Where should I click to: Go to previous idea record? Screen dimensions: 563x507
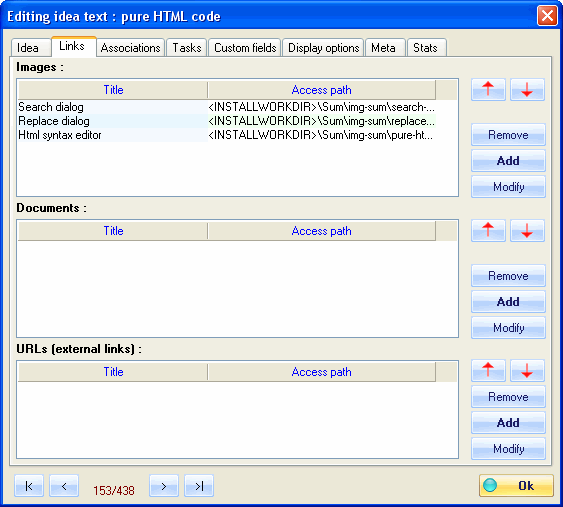point(64,486)
